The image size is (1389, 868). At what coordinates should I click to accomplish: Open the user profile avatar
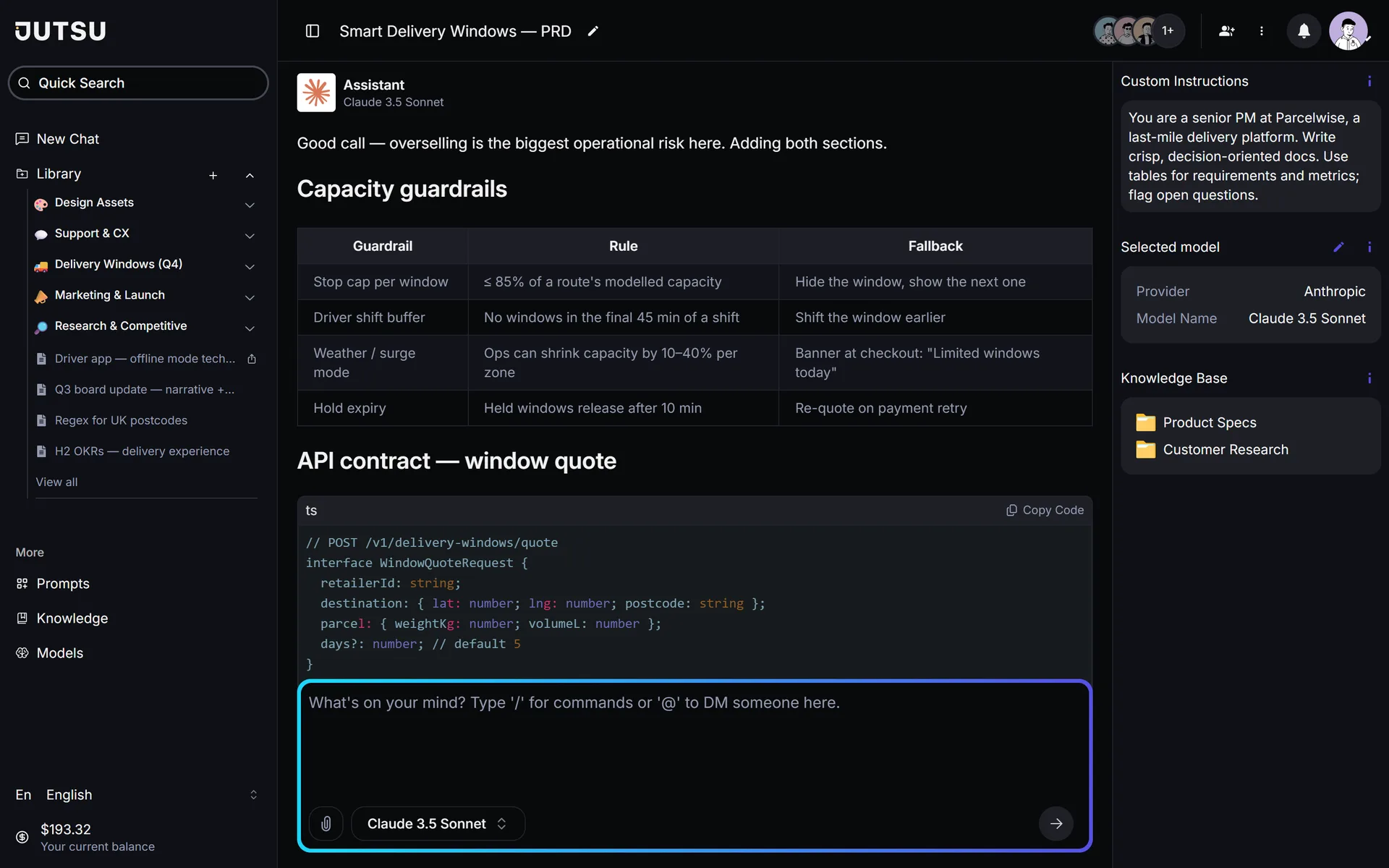pos(1348,31)
